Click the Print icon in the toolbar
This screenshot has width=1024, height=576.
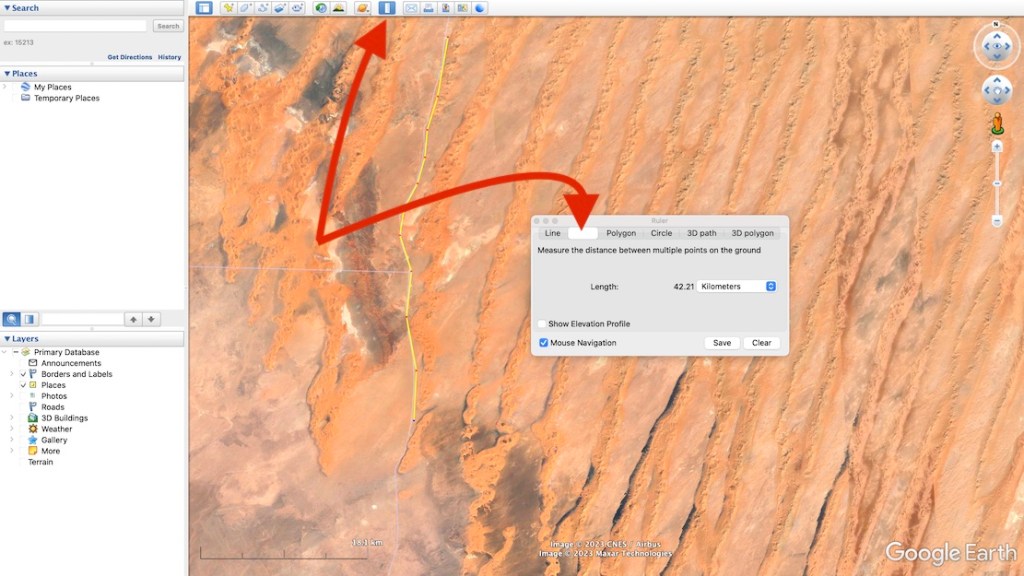tap(428, 8)
